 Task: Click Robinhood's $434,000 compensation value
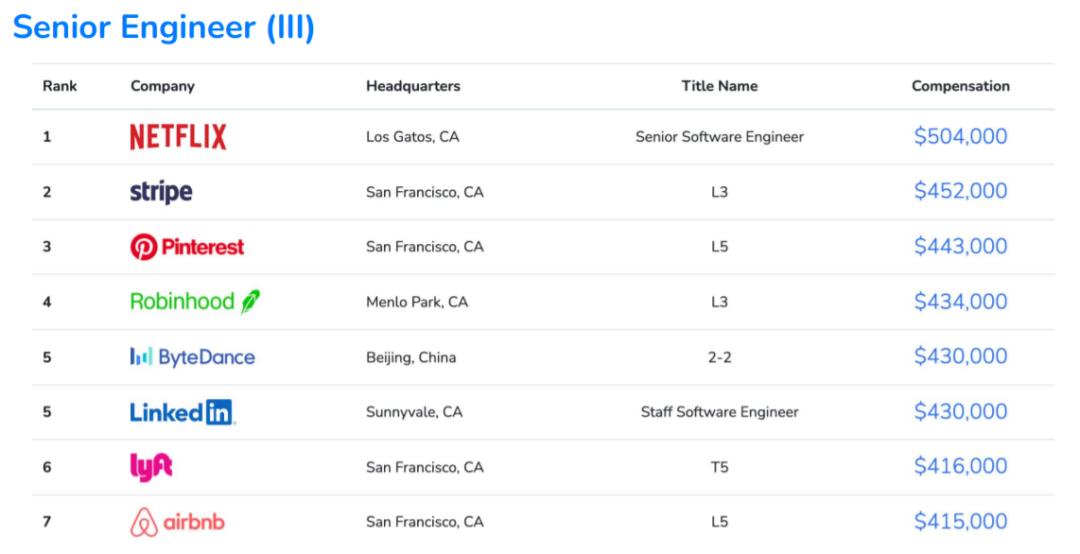point(960,301)
